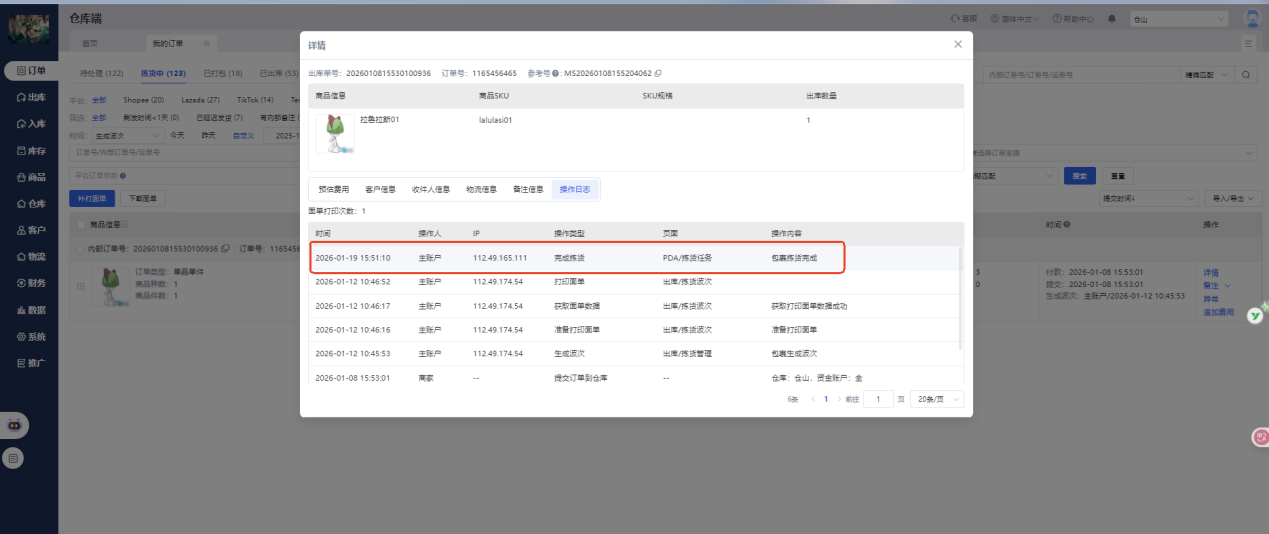The height and width of the screenshot is (534, 1269).
Task: Switch to the 备注信息 tab
Action: pos(528,189)
